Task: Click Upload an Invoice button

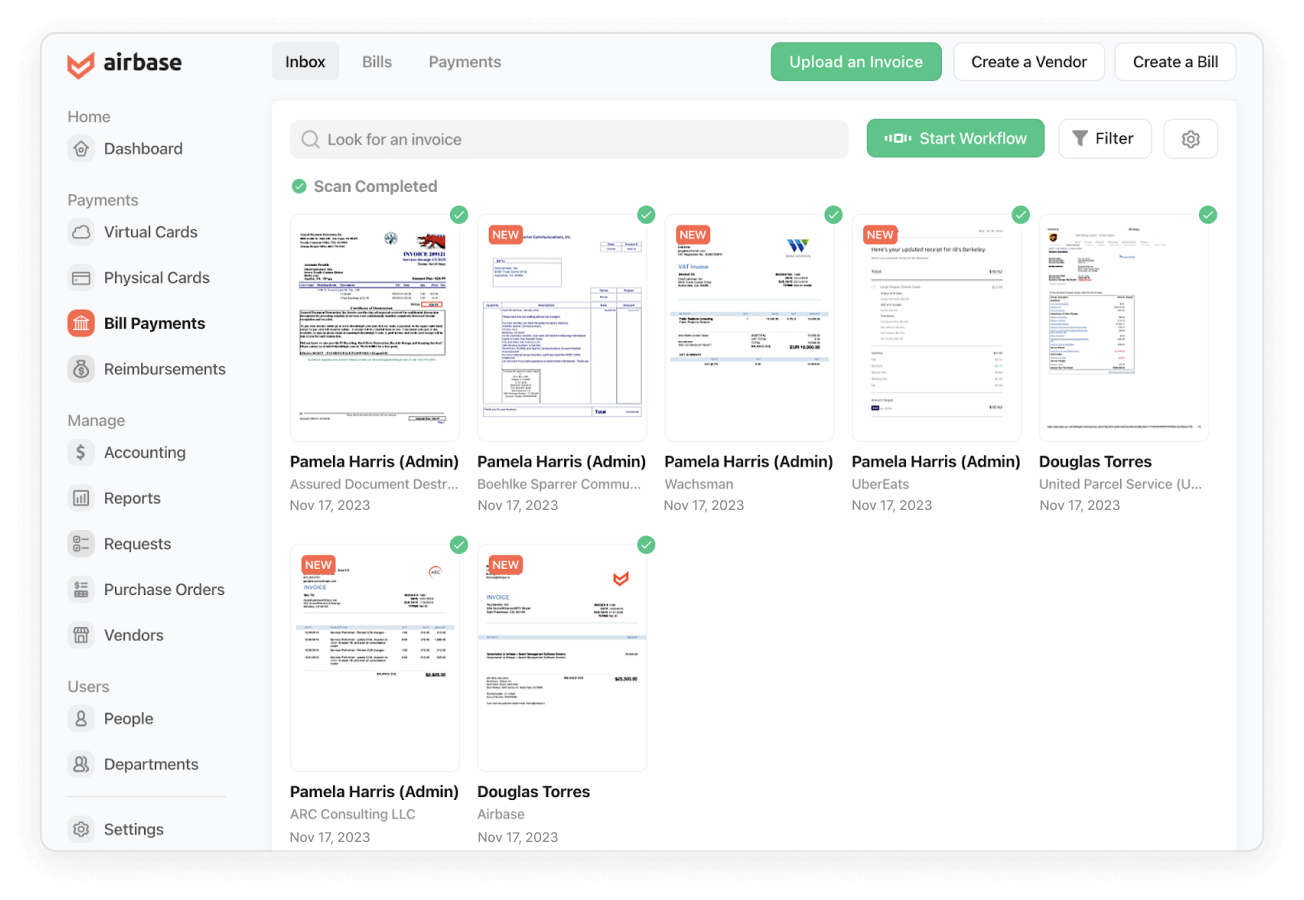Action: (x=856, y=62)
